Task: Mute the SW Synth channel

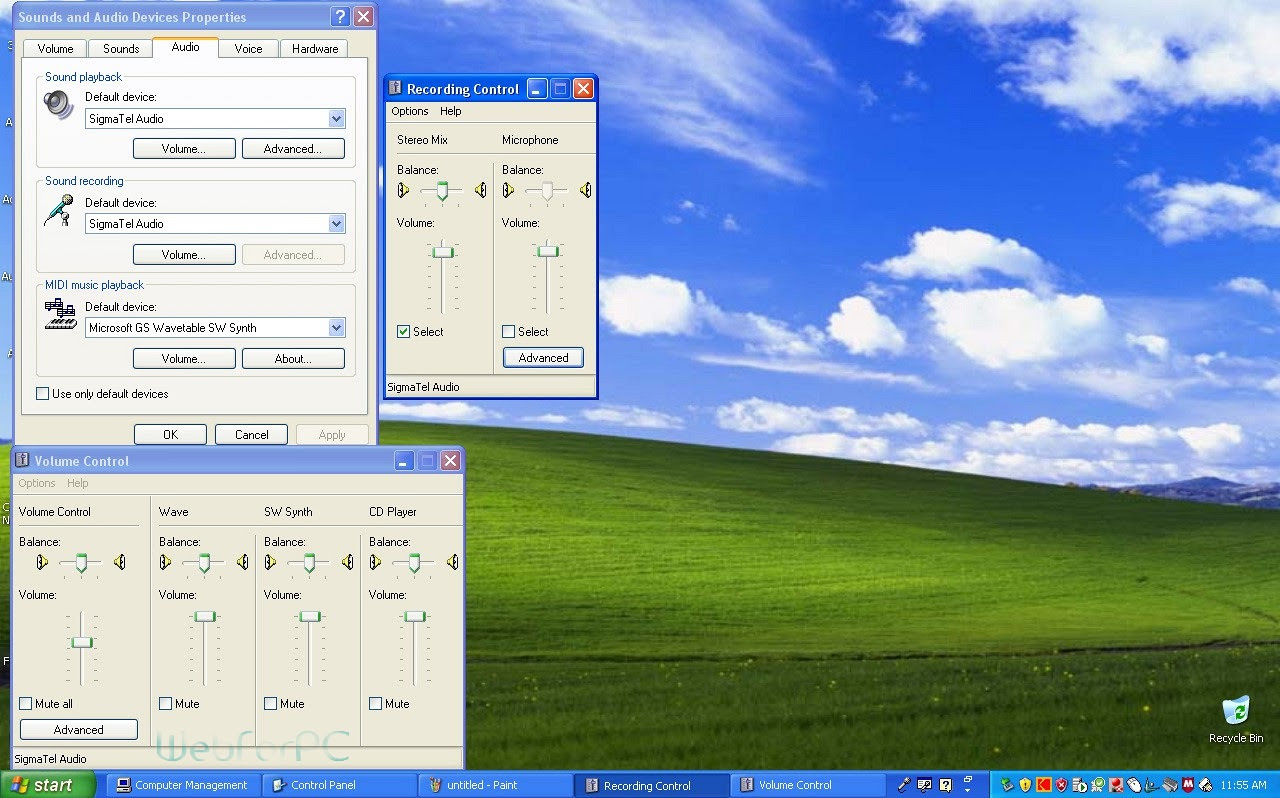Action: [x=271, y=704]
